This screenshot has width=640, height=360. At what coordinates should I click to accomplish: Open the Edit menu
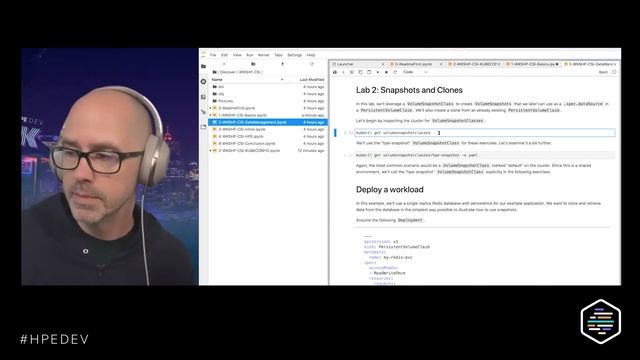point(224,55)
